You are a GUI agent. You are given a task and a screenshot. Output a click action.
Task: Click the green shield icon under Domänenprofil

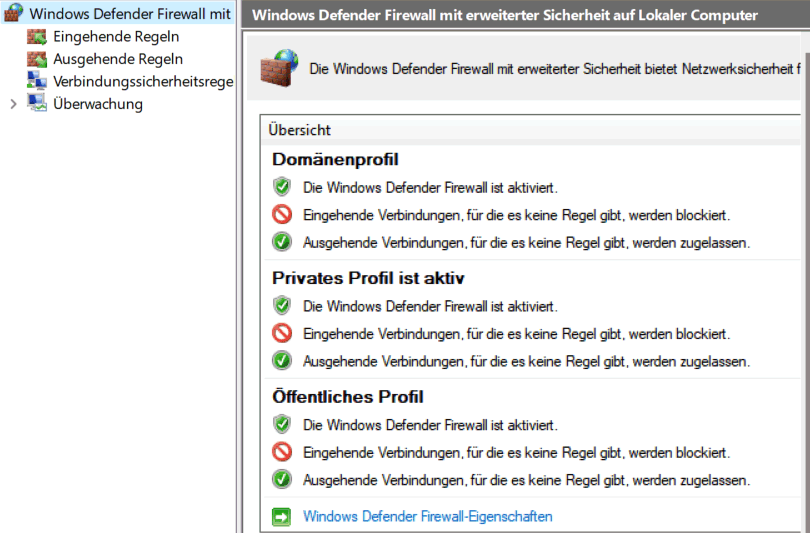click(282, 187)
